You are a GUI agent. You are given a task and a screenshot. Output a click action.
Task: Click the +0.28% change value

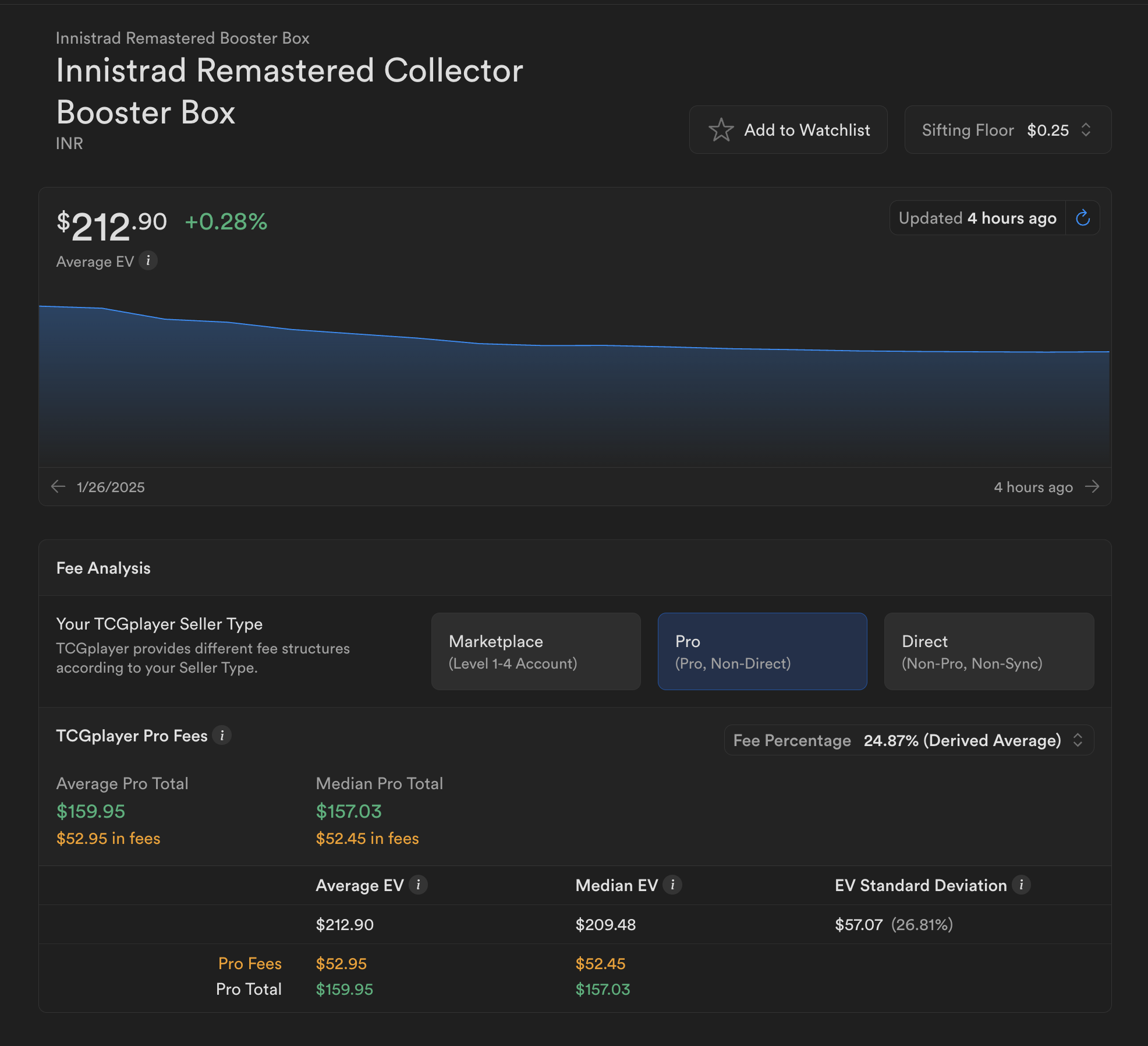tap(226, 221)
